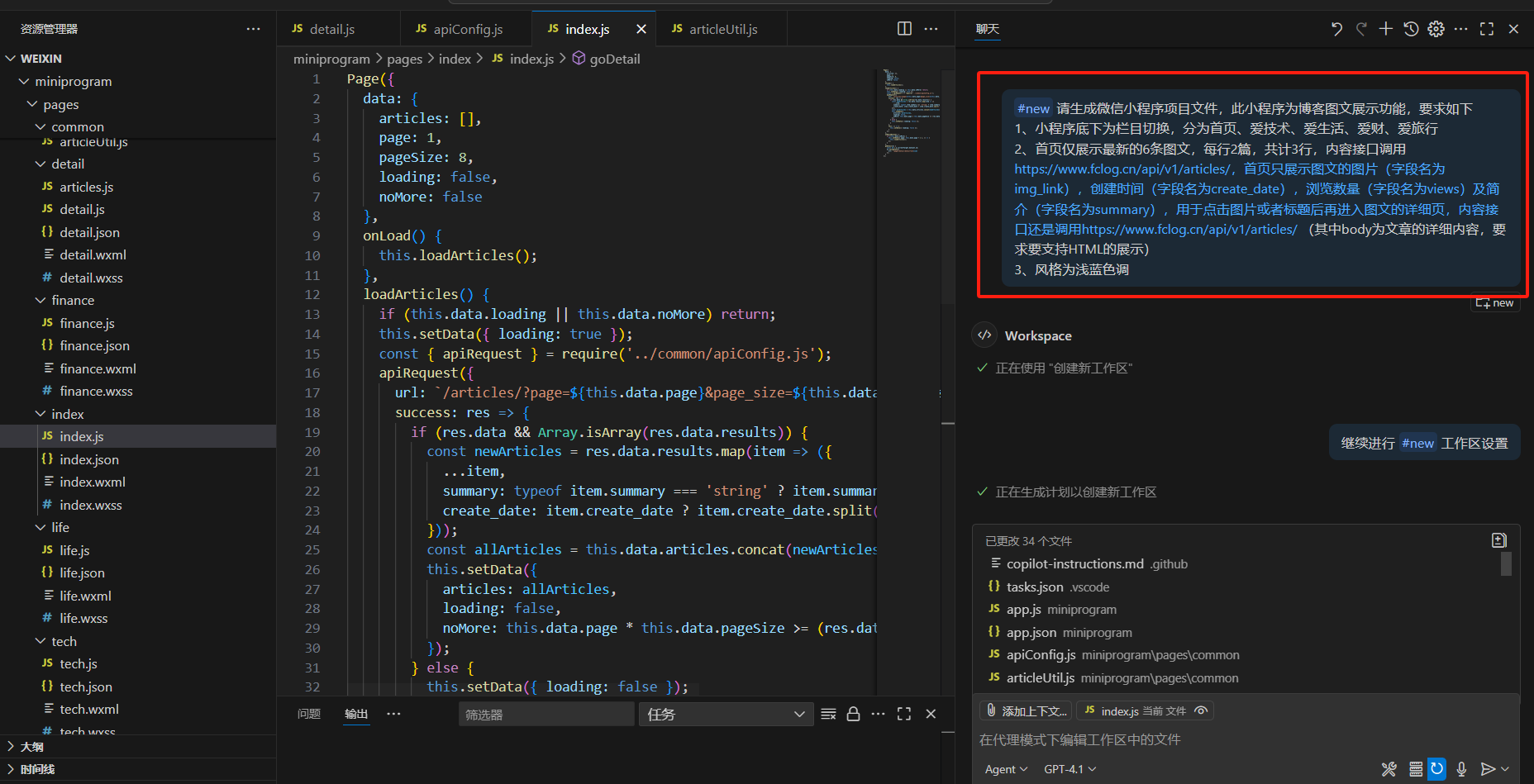Toggle maximize on the chat panel
This screenshot has width=1534, height=784.
tap(1487, 29)
